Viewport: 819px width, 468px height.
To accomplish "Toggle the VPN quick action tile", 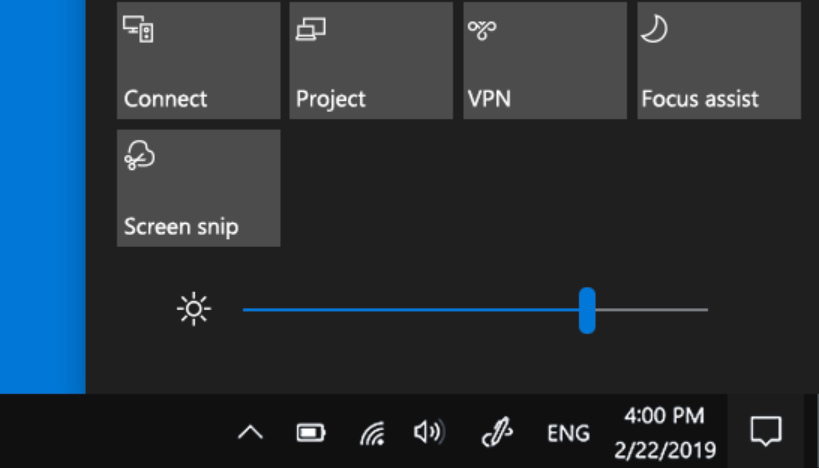I will (x=545, y=61).
